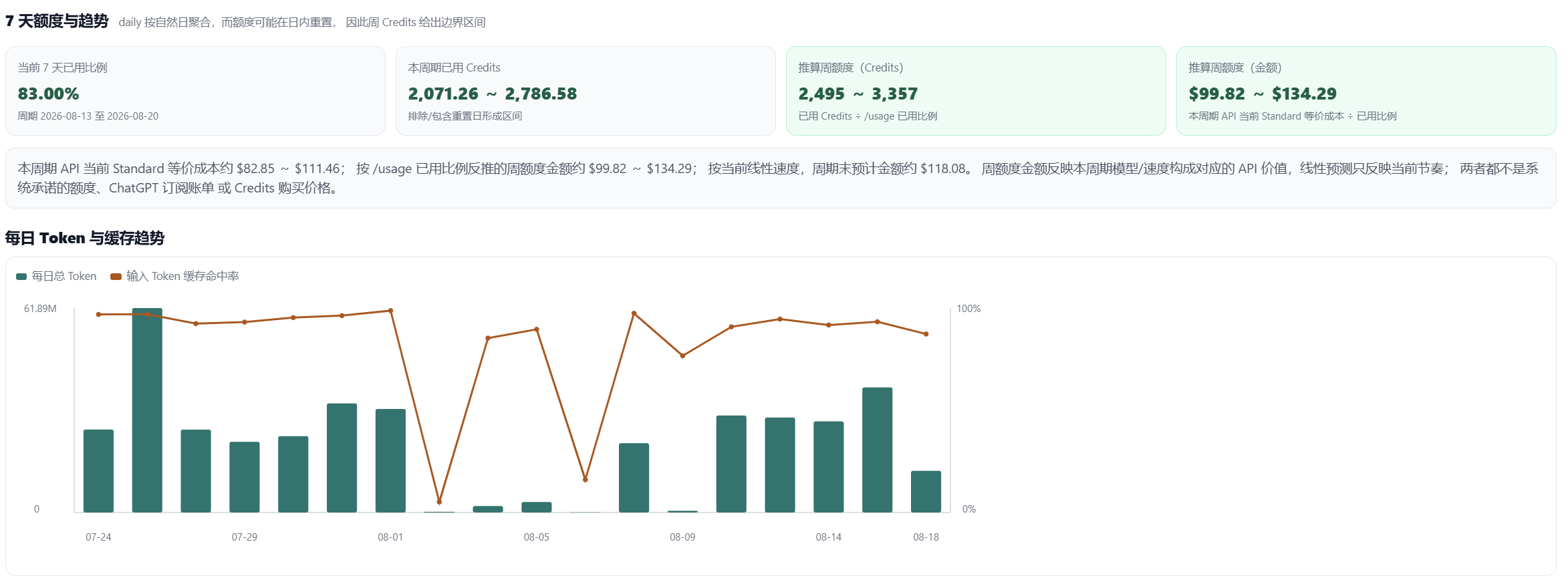Click the cache-rate line point above 08-01
Screen dimensions: 1568x582
(x=390, y=311)
